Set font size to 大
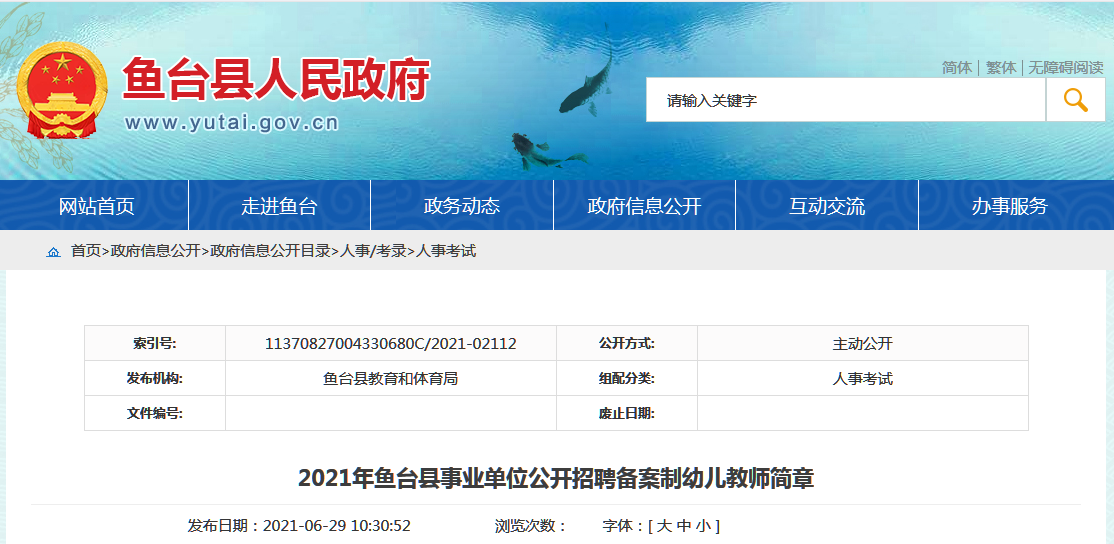The height and width of the screenshot is (544, 1114). tap(664, 526)
